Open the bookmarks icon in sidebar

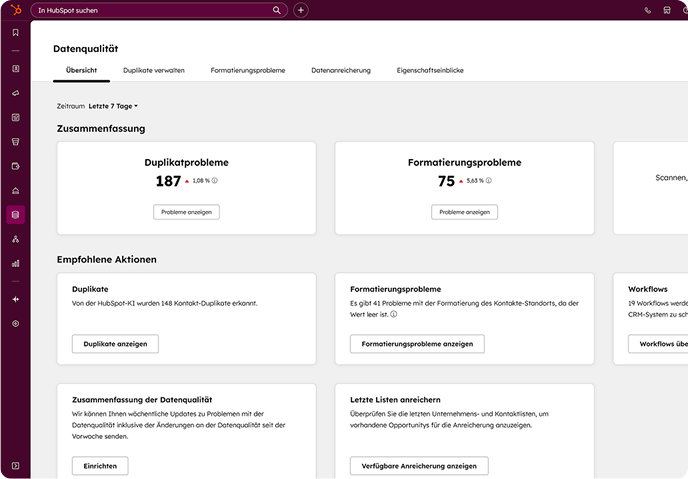(x=15, y=33)
